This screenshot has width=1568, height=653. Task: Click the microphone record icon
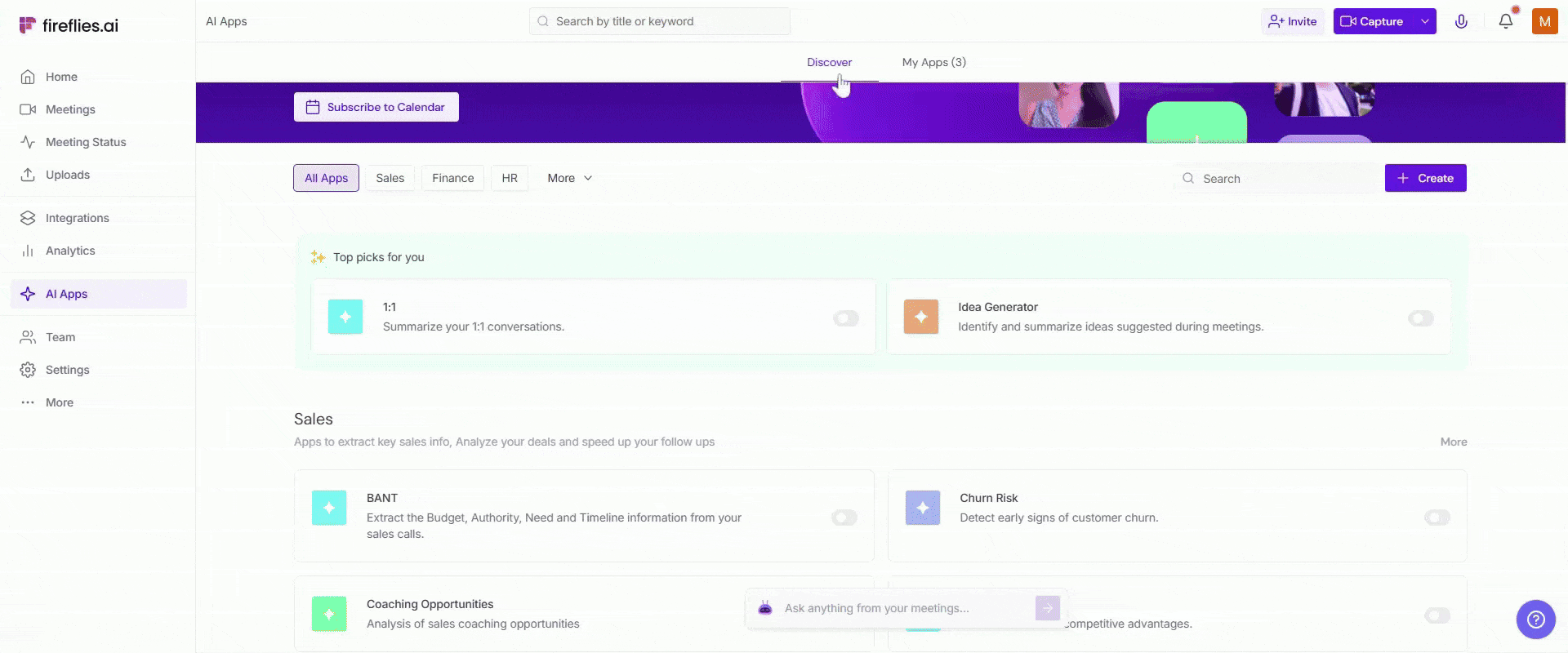point(1461,21)
